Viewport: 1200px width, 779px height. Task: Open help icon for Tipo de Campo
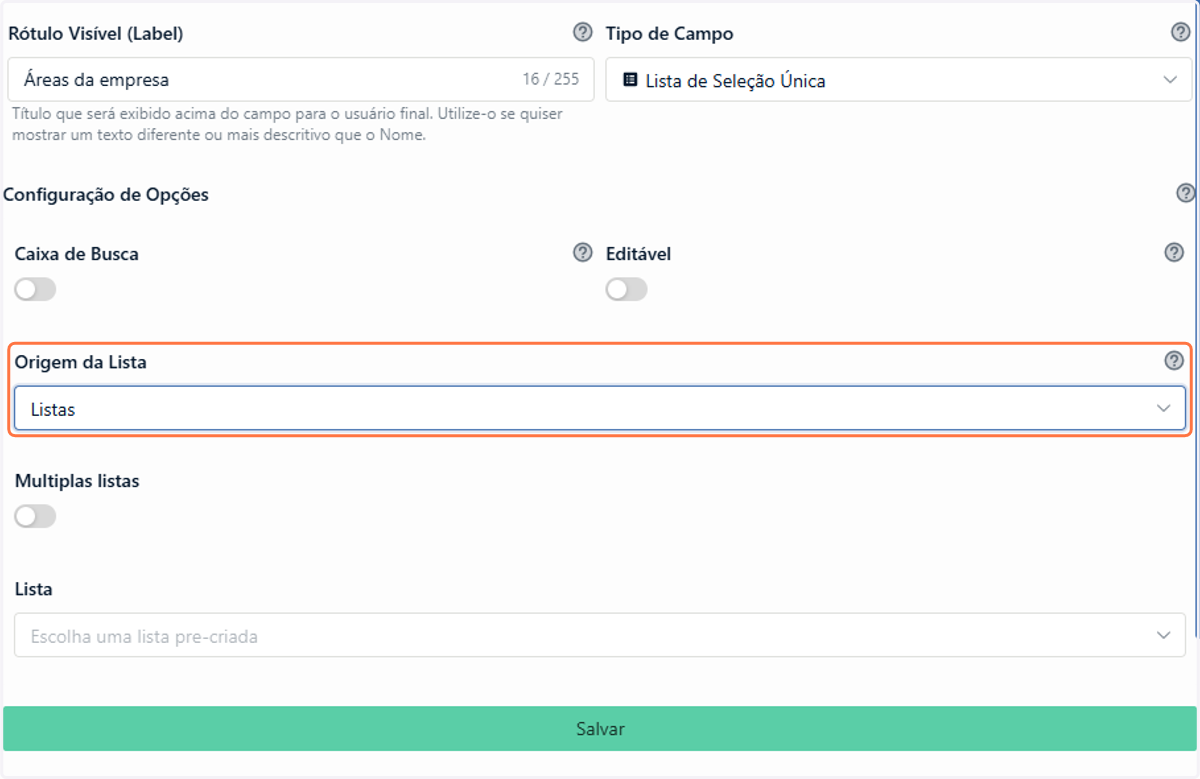1180,32
